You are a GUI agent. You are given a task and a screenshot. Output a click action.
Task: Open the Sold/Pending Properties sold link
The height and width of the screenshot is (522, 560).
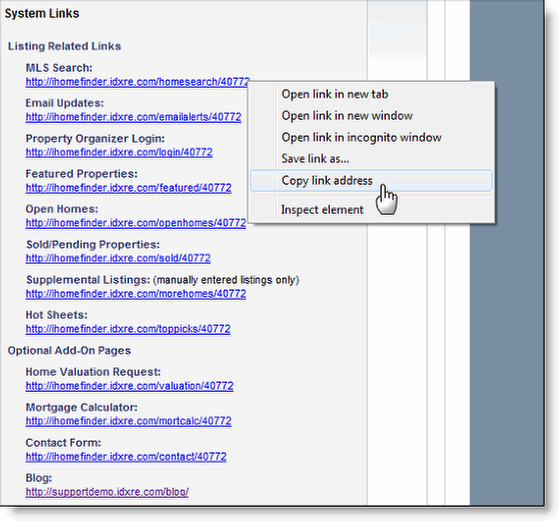118,258
